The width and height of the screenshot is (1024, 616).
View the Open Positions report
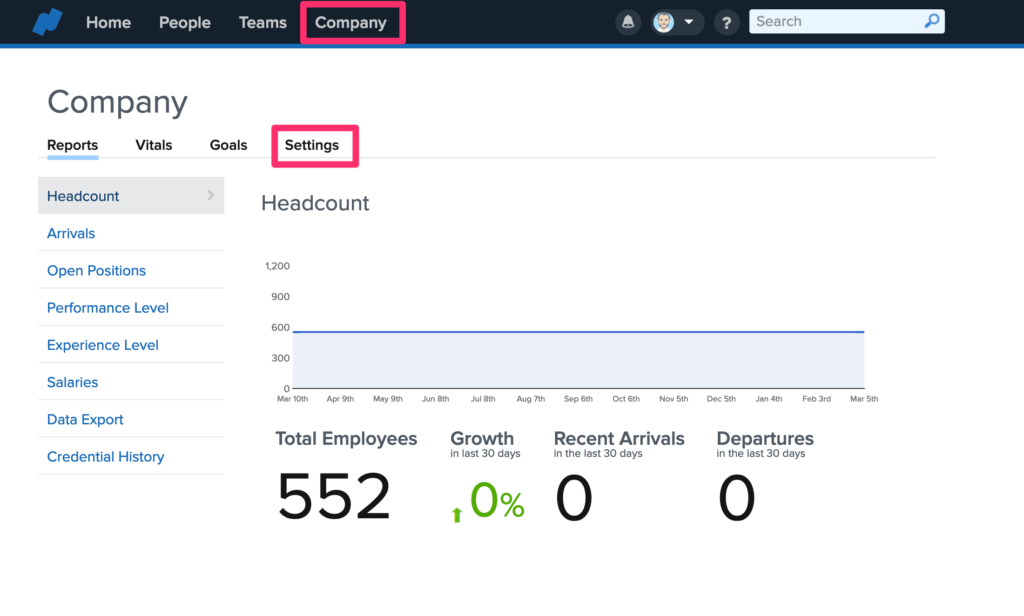[96, 271]
